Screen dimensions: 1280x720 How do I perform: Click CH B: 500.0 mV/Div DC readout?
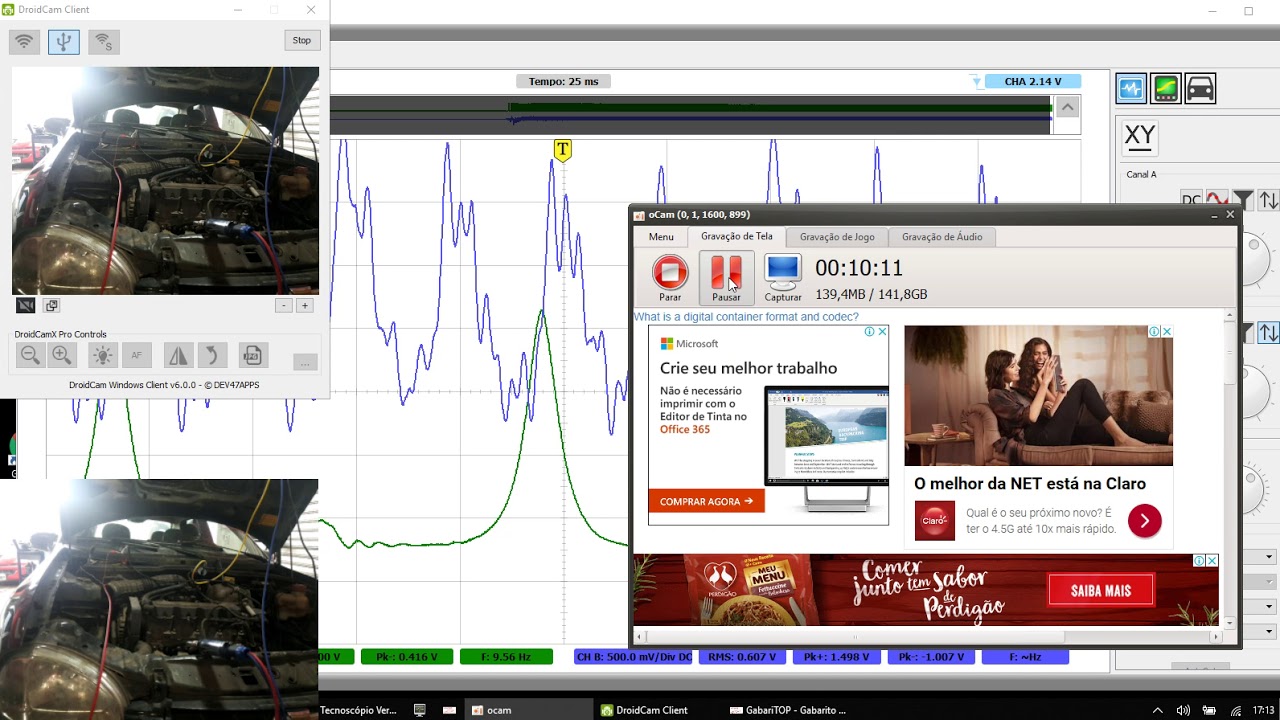click(x=633, y=657)
